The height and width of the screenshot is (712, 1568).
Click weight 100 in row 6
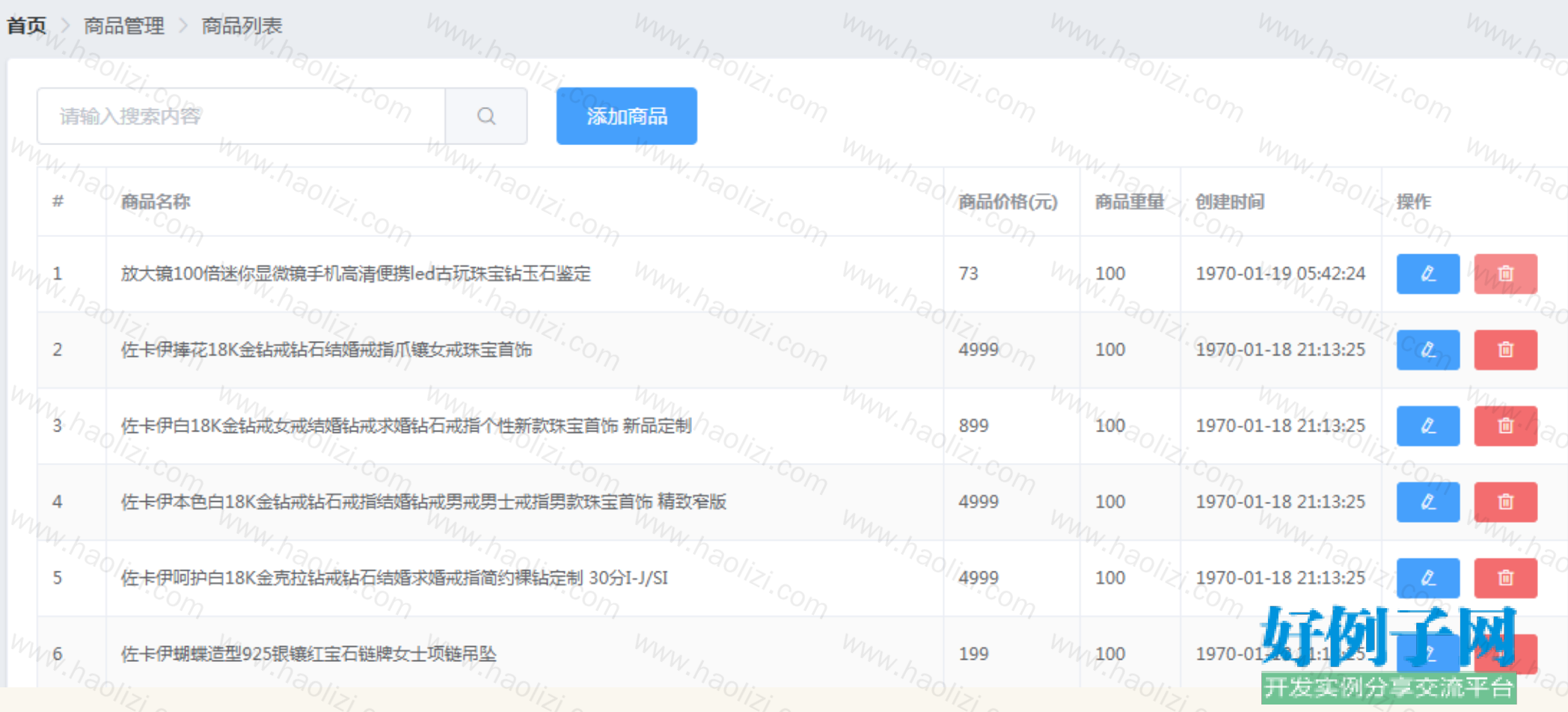click(1110, 654)
